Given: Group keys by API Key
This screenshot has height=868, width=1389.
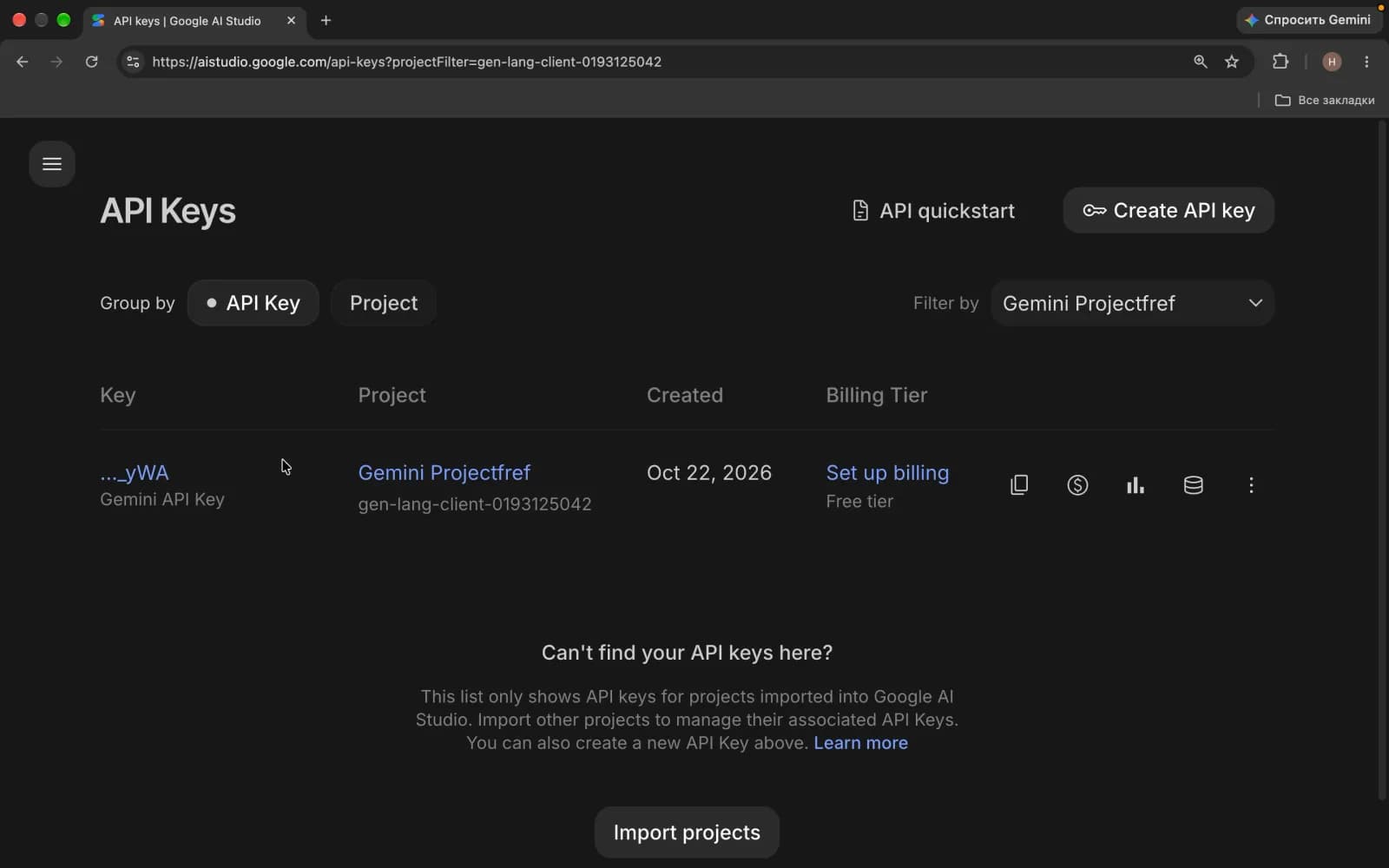Looking at the screenshot, I should pyautogui.click(x=253, y=303).
